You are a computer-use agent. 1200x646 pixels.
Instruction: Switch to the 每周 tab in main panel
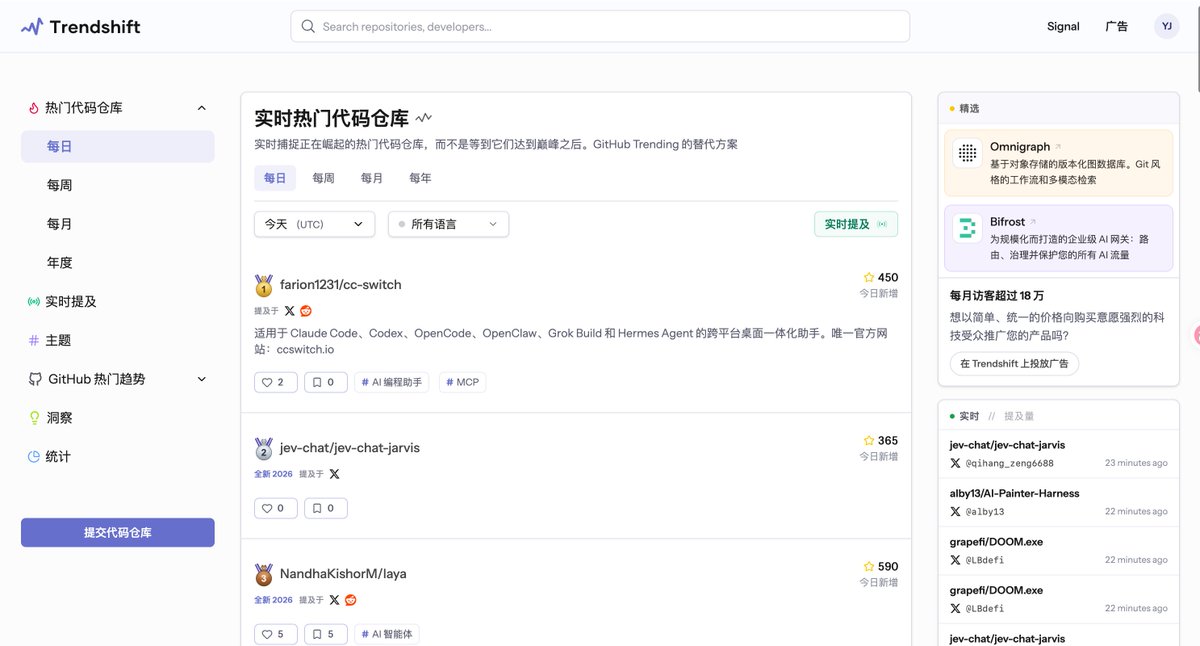(x=323, y=178)
